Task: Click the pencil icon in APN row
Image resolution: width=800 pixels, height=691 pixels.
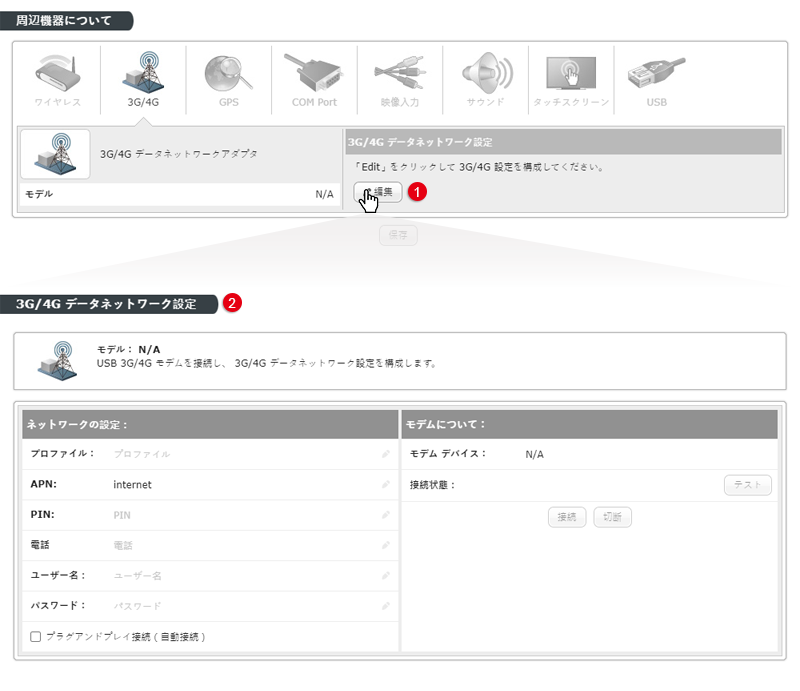Action: coord(386,484)
